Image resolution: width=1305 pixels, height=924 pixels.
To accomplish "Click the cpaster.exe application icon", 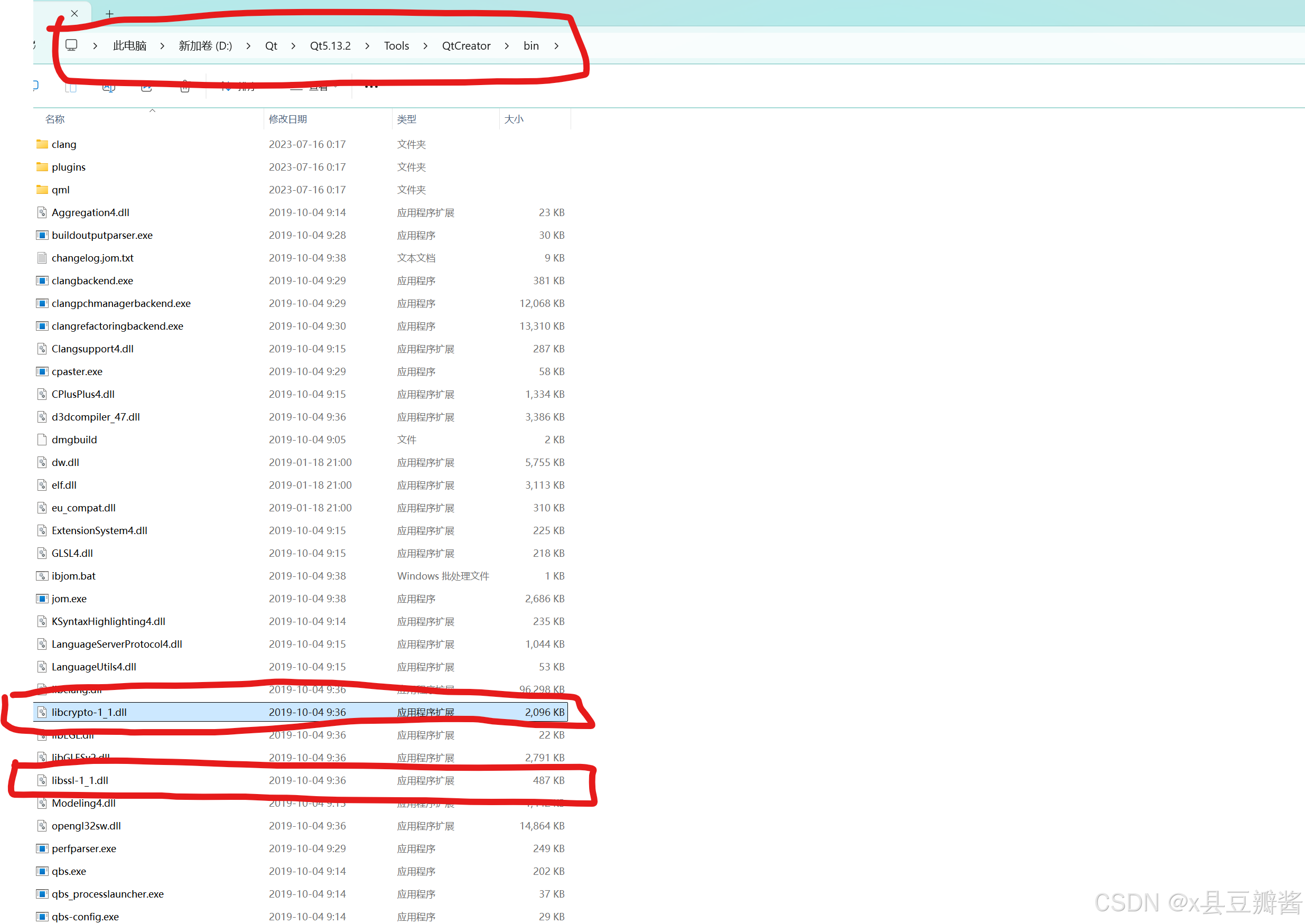I will (42, 371).
